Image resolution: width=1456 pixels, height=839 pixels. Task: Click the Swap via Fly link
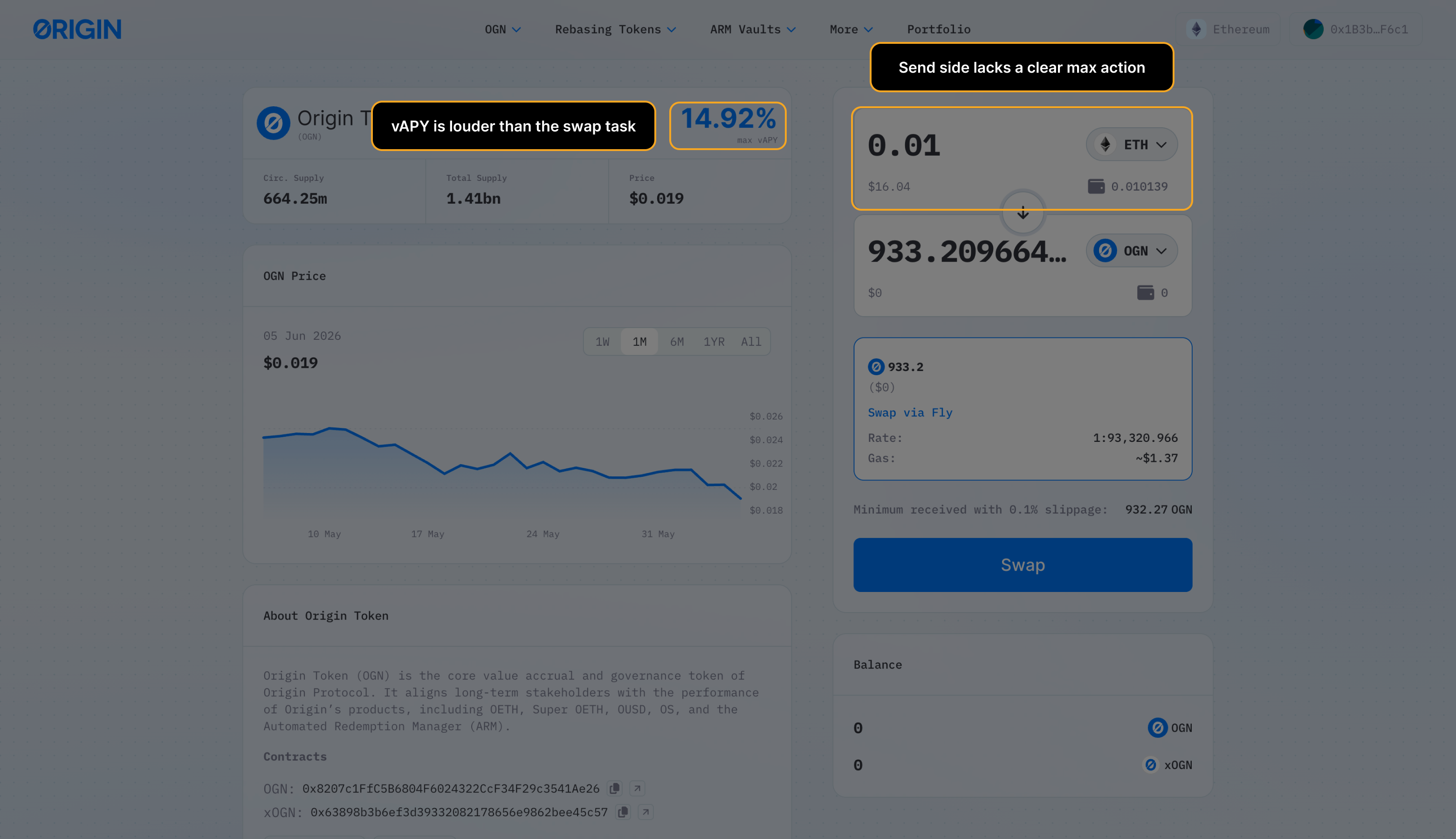tap(910, 413)
